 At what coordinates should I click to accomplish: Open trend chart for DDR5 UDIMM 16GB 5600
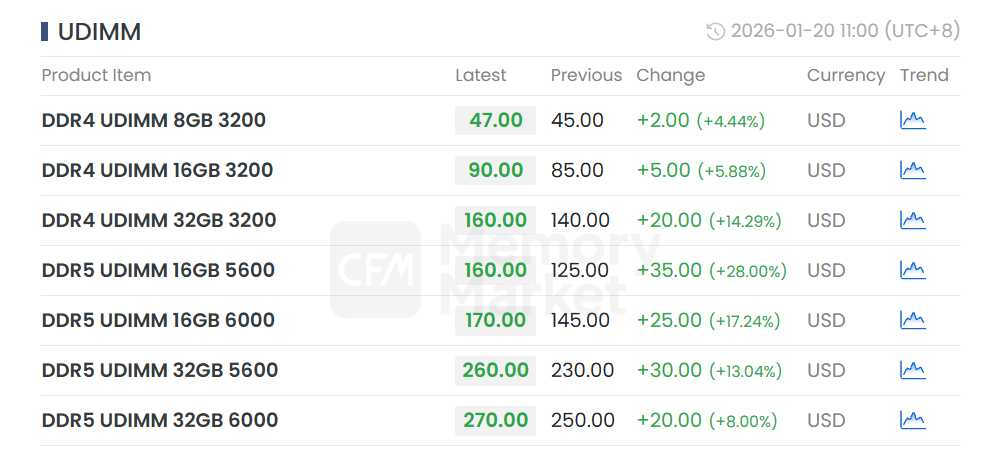pyautogui.click(x=912, y=270)
